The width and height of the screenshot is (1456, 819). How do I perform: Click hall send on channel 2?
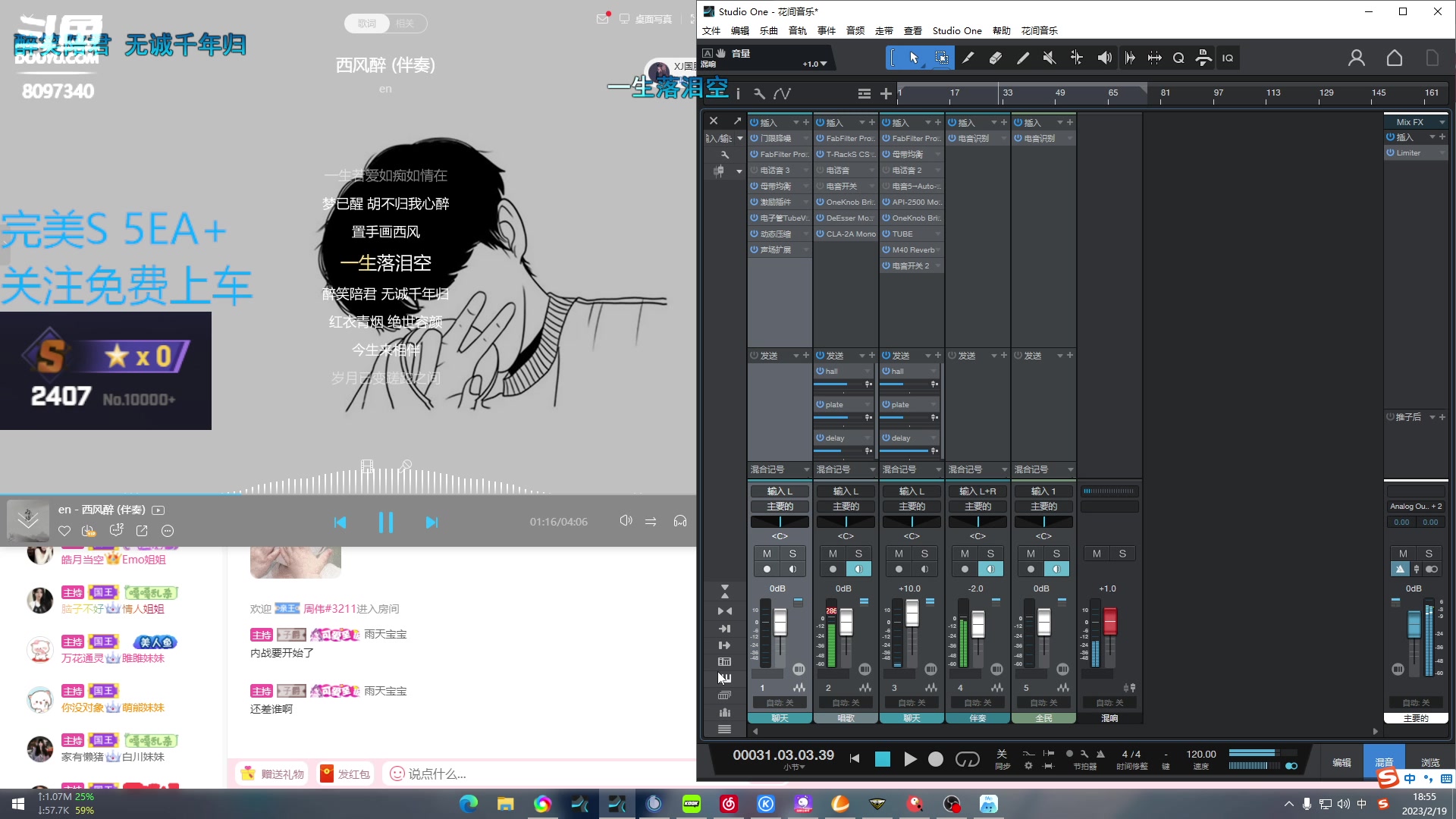(x=844, y=371)
